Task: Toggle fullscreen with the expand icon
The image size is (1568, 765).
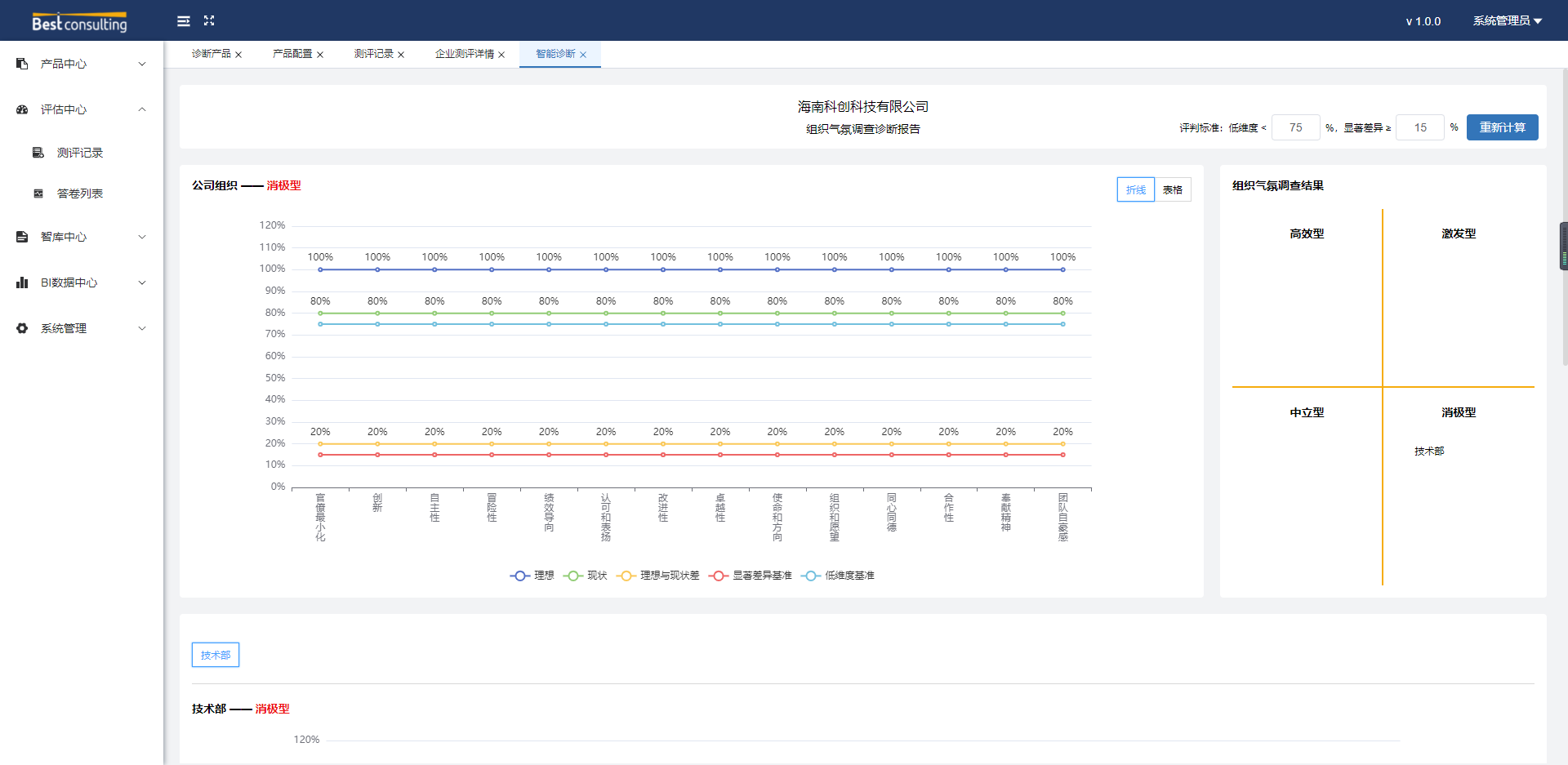Action: coord(209,20)
